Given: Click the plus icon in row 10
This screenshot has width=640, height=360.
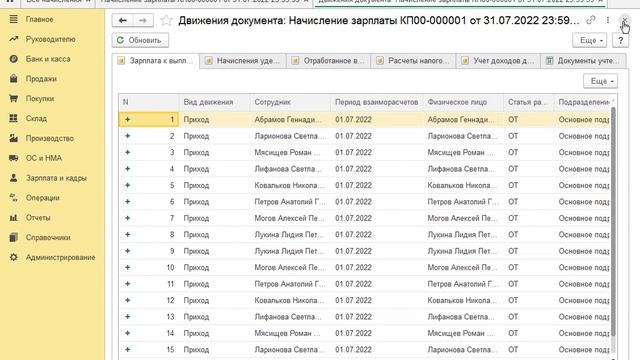Looking at the screenshot, I should (x=127, y=267).
